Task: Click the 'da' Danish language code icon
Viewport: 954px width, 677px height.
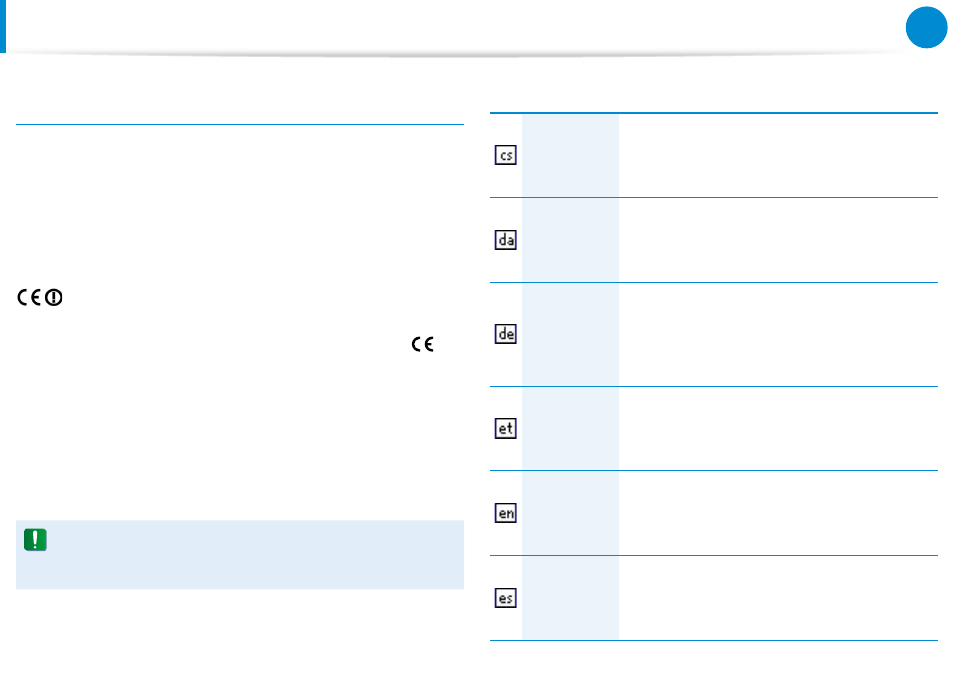Action: (x=506, y=240)
